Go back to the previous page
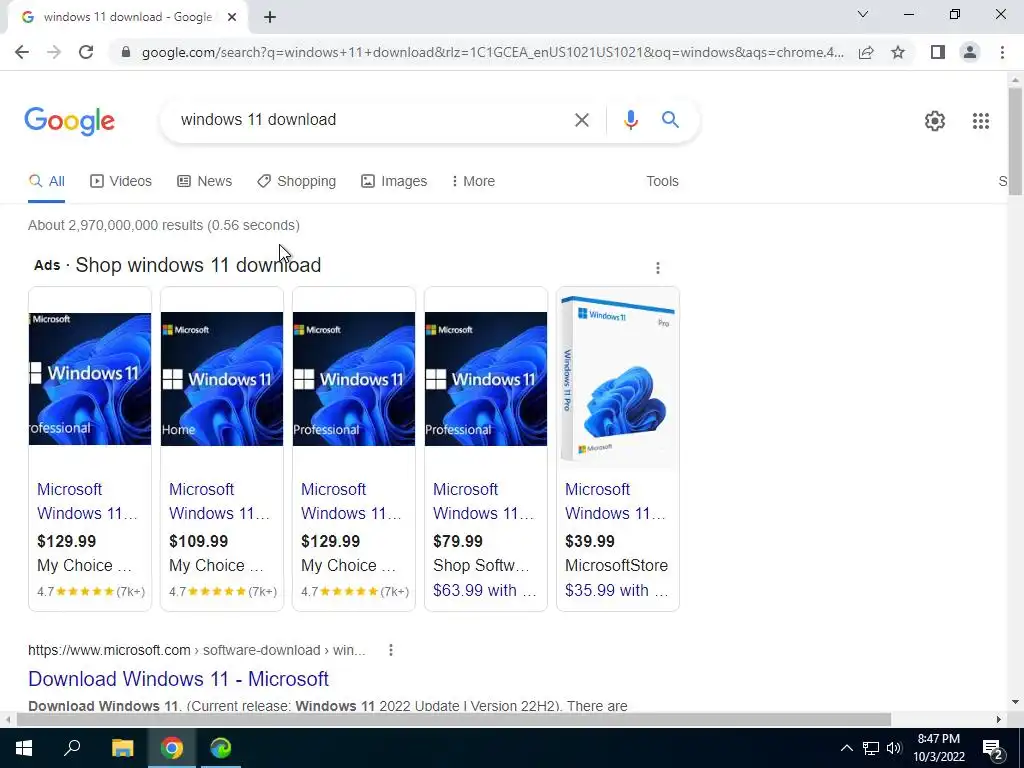 [22, 52]
